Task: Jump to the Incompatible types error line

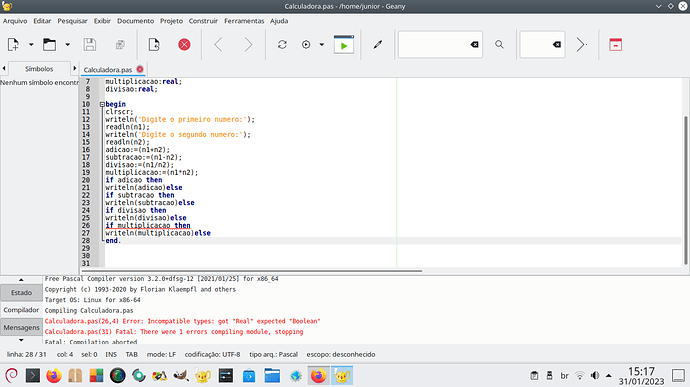Action: point(183,321)
